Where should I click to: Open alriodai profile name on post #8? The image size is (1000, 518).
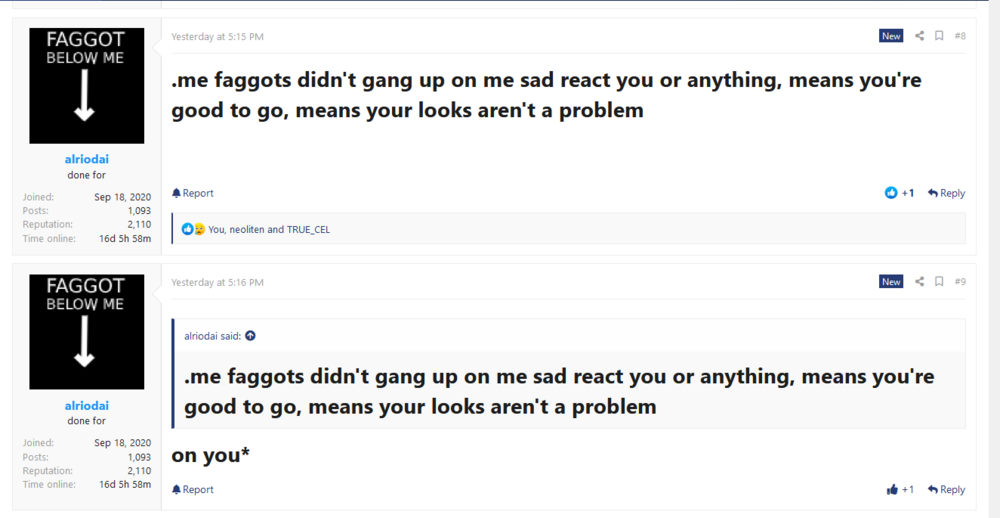click(87, 159)
